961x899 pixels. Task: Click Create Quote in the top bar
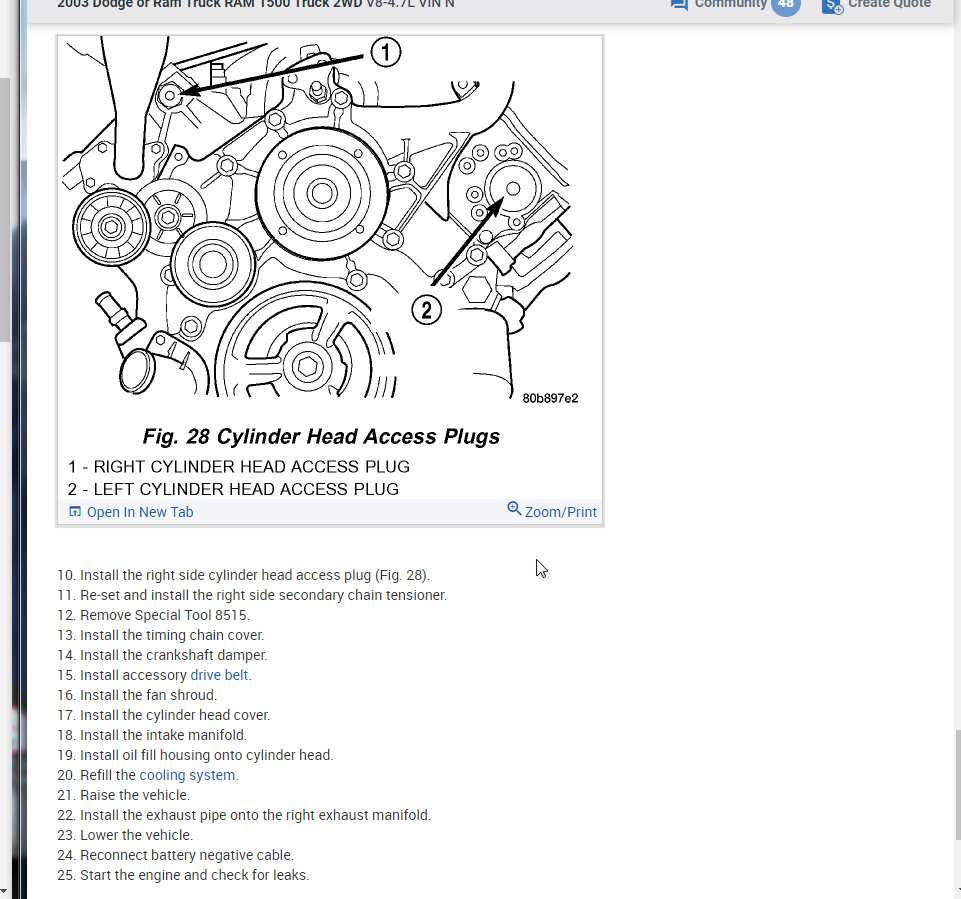(887, 4)
